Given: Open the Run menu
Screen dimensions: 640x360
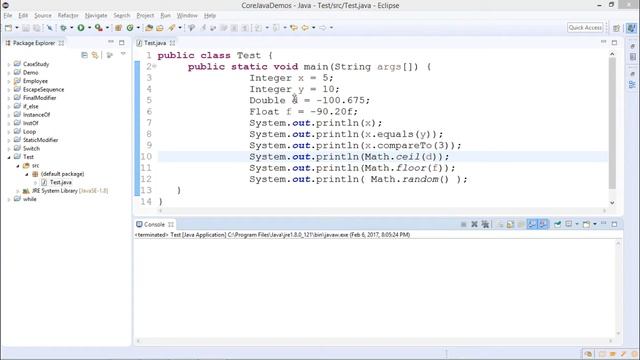Looking at the screenshot, I should click(x=165, y=16).
